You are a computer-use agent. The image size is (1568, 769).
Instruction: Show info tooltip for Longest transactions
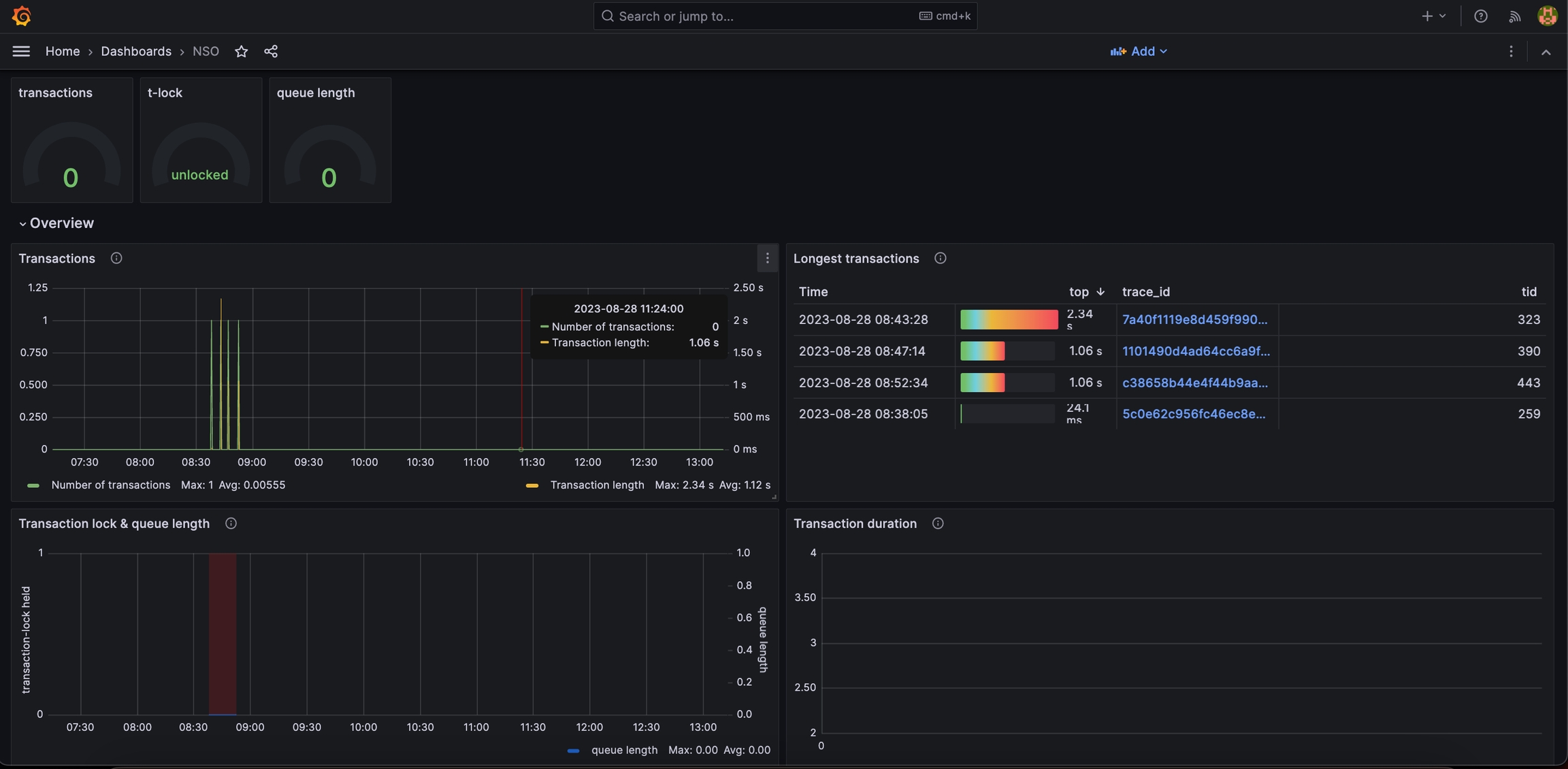(940, 259)
